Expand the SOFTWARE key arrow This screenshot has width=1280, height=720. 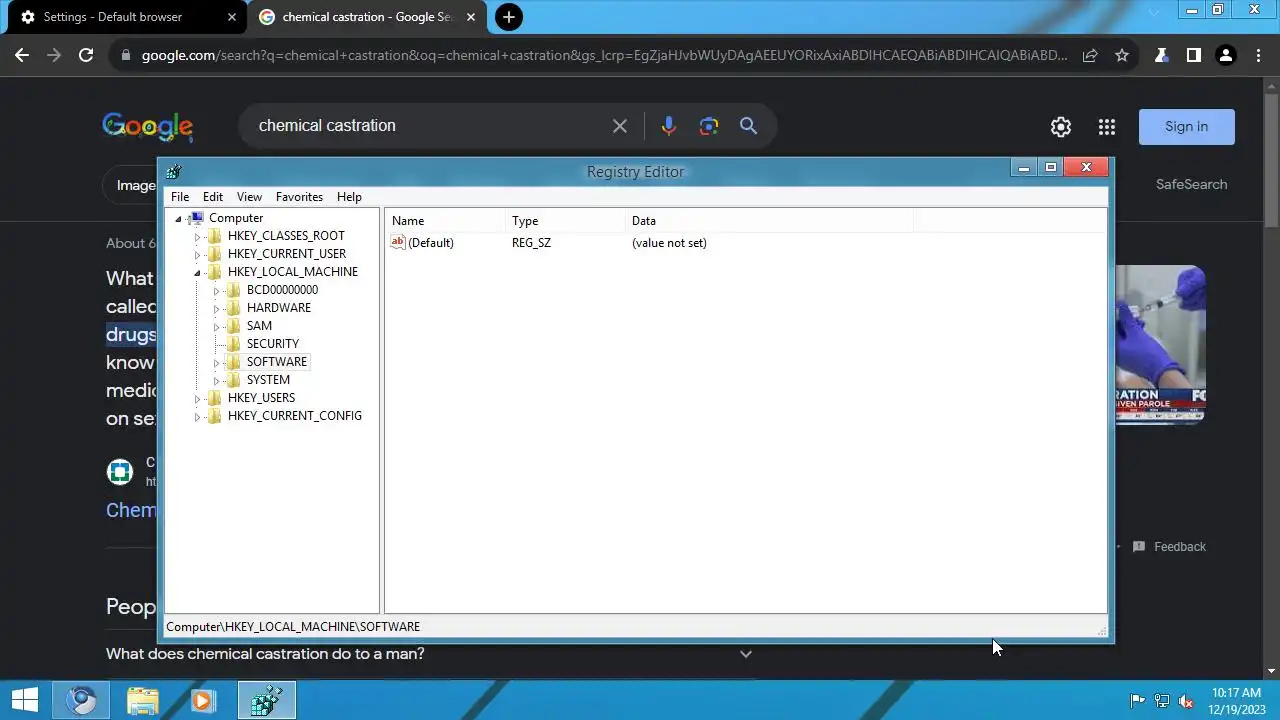point(216,363)
